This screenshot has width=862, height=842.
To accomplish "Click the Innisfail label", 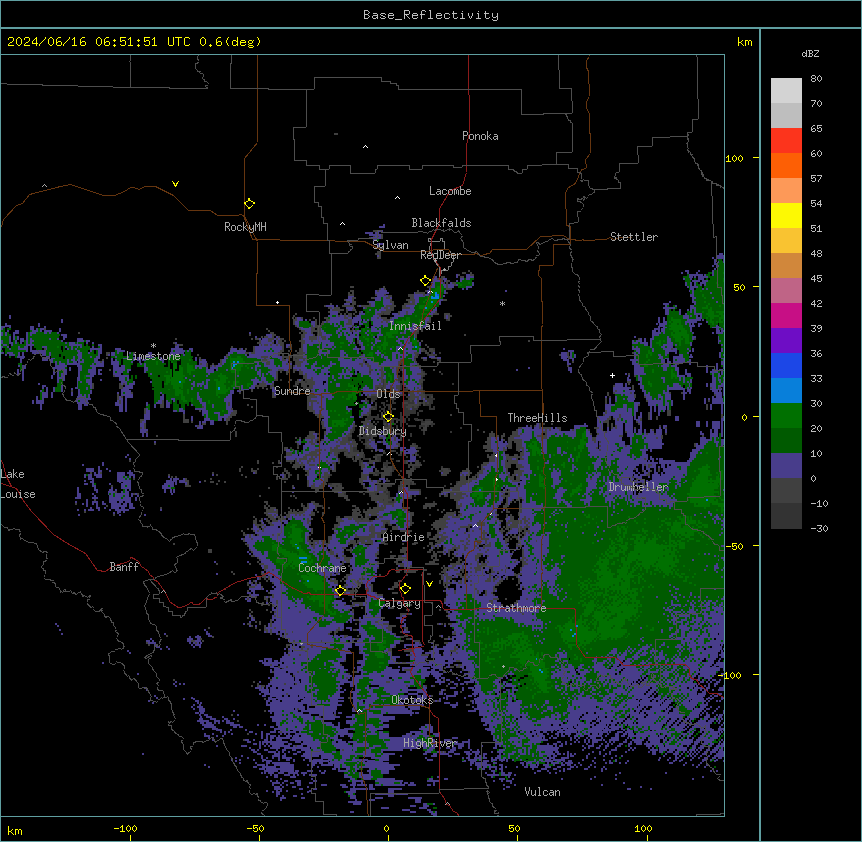I will [415, 326].
